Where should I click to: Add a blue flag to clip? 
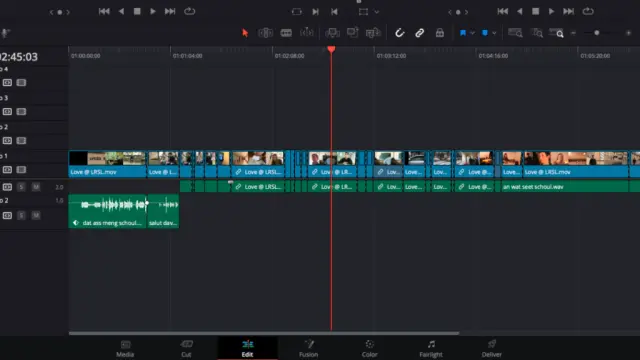pyautogui.click(x=463, y=33)
